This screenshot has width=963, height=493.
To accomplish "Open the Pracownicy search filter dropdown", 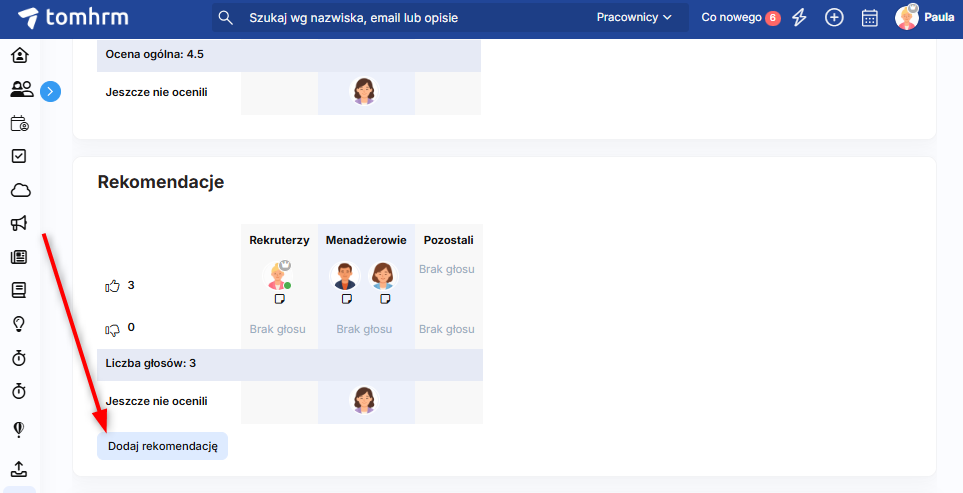I will click(x=634, y=18).
